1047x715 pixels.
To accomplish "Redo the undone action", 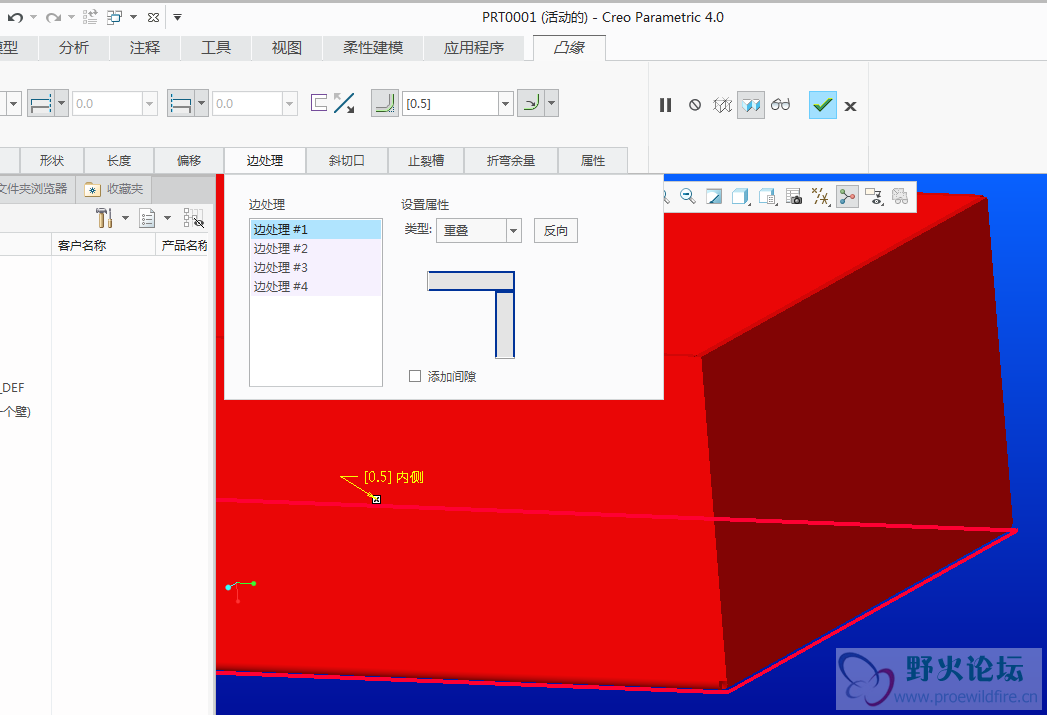I will click(x=53, y=17).
